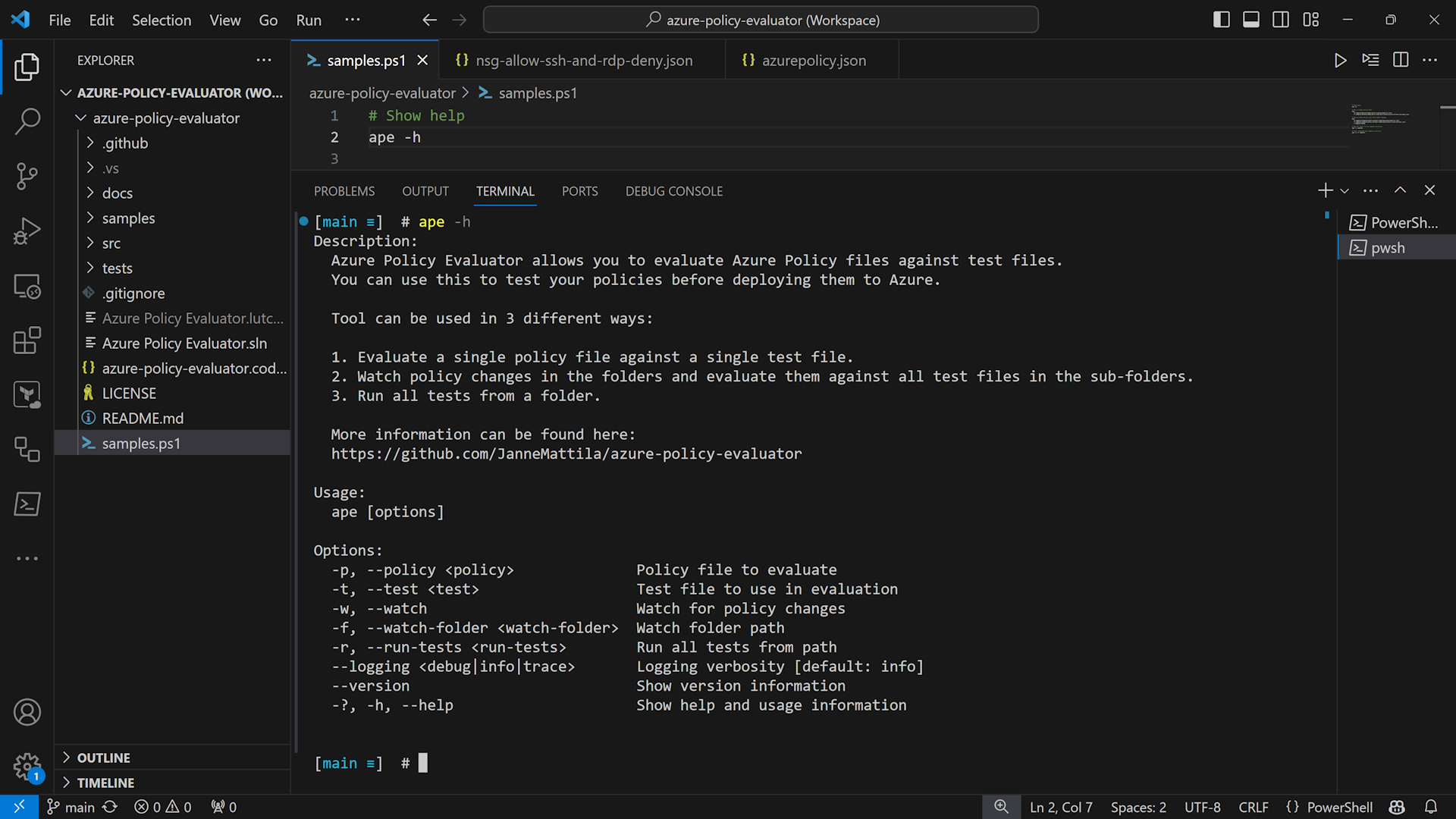Open Source Control view
The width and height of the screenshot is (1456, 819).
click(27, 176)
